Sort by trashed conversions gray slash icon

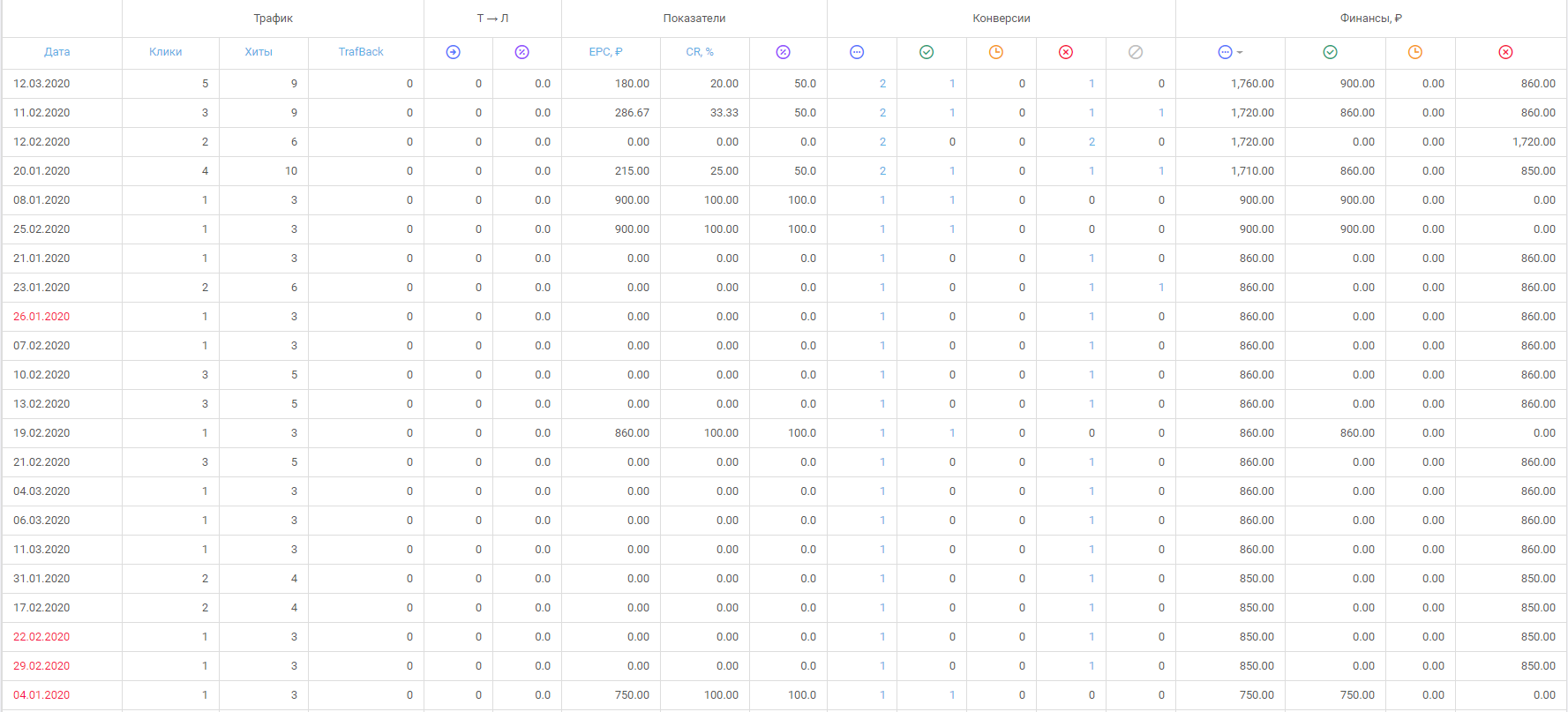tap(1136, 52)
